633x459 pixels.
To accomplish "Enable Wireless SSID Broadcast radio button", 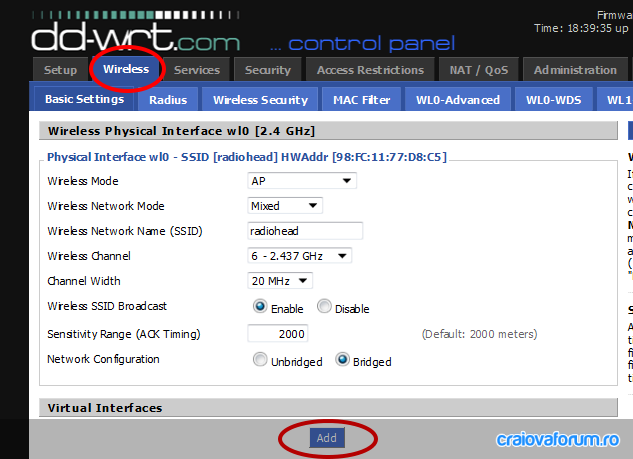I will (260, 306).
